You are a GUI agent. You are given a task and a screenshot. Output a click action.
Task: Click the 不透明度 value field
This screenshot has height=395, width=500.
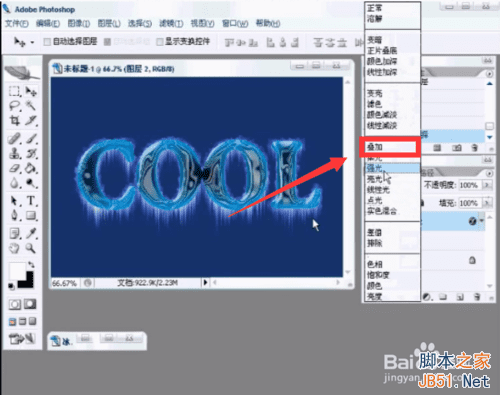tap(471, 185)
